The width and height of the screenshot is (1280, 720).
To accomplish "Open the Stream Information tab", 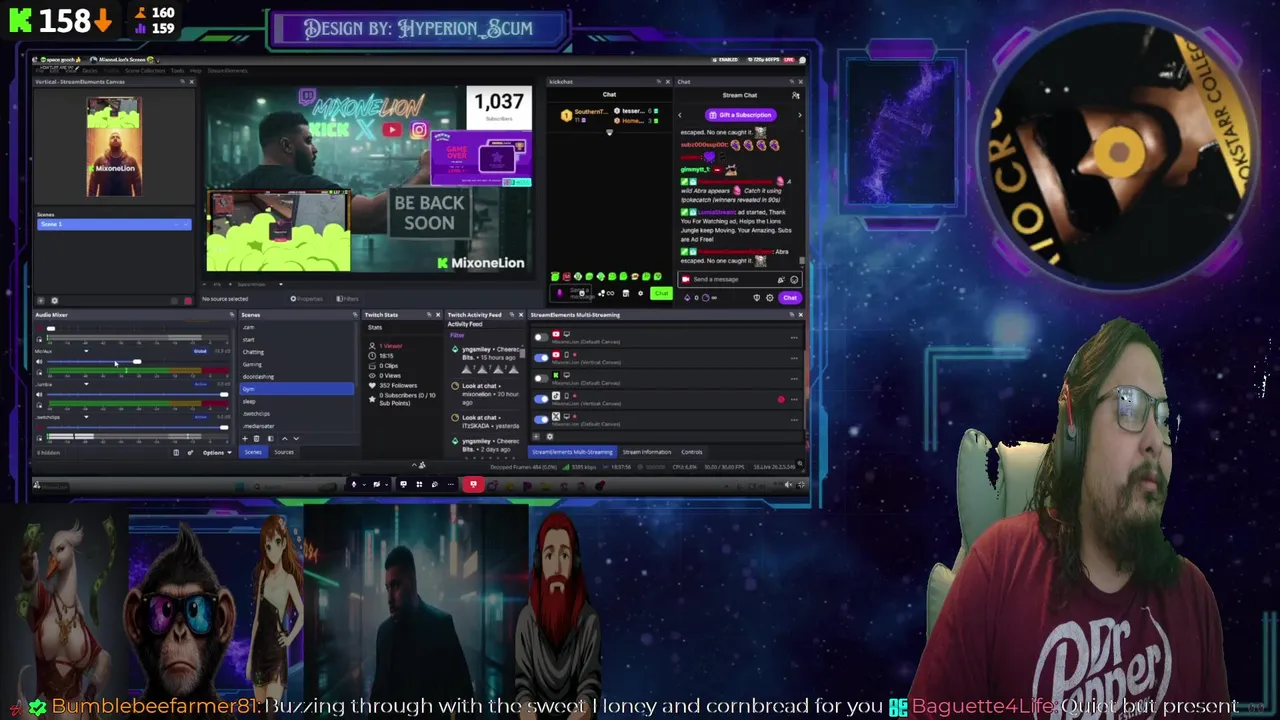I will (x=647, y=452).
